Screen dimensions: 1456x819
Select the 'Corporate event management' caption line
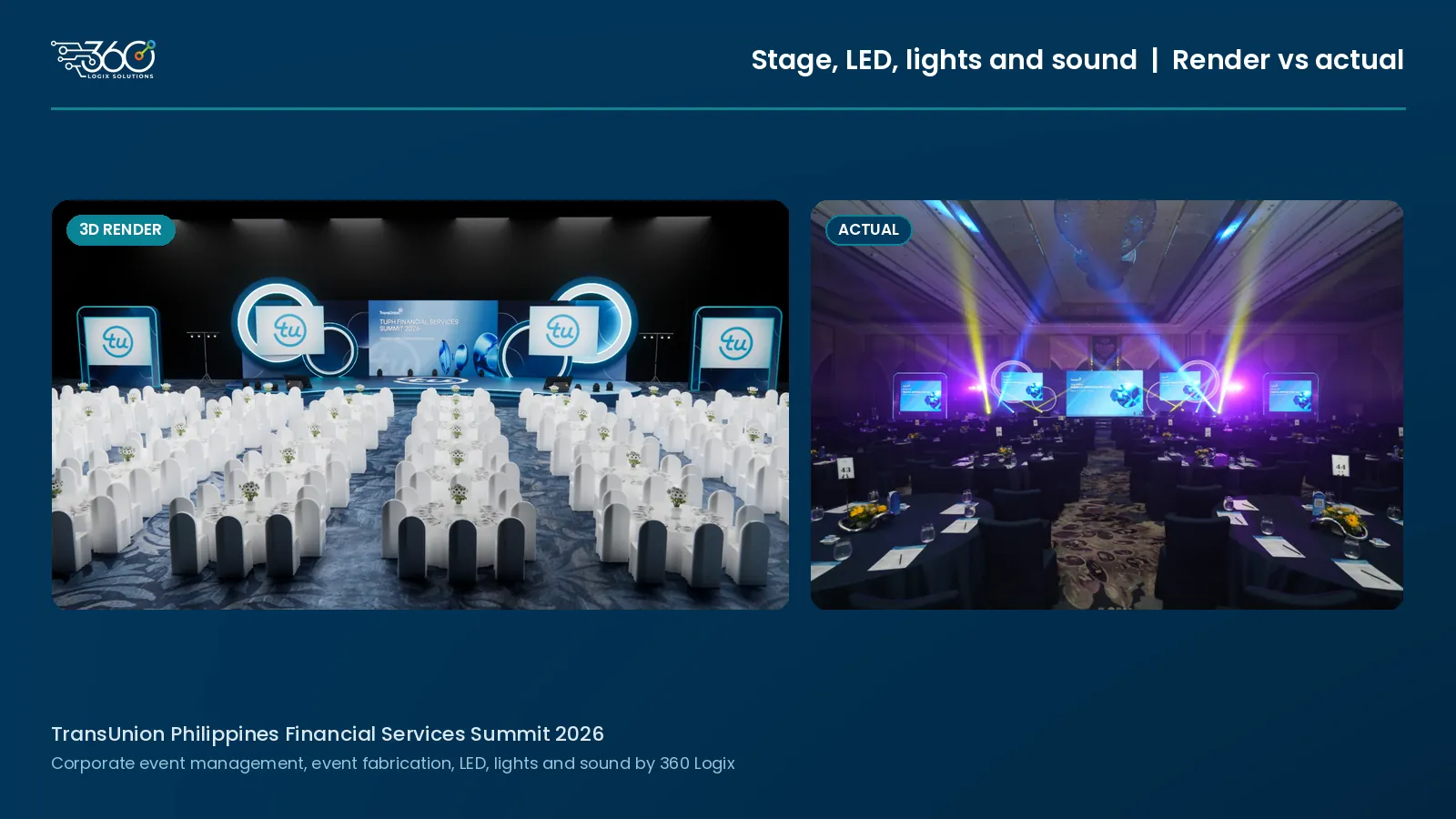coord(393,763)
